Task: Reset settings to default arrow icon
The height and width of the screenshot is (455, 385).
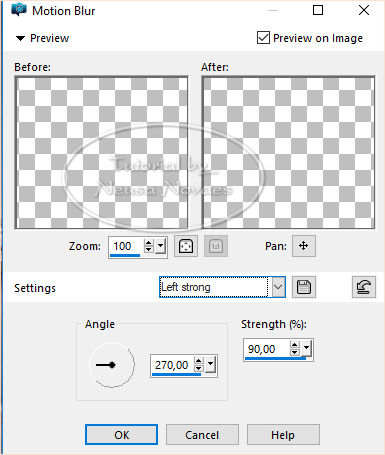Action: (x=364, y=287)
